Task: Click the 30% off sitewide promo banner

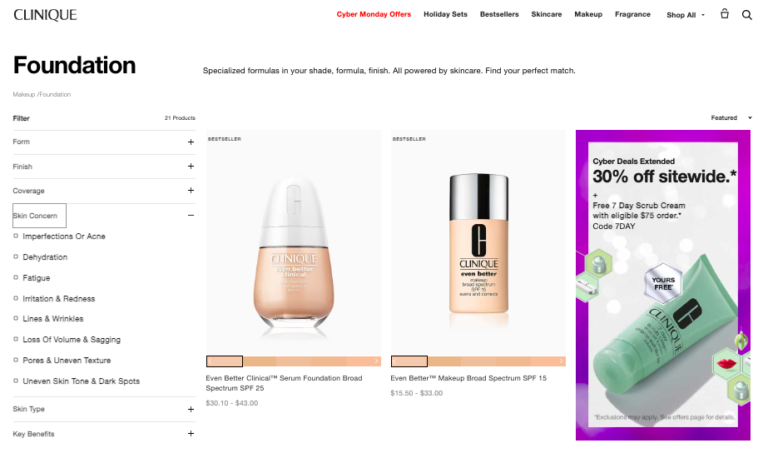Action: (x=663, y=285)
